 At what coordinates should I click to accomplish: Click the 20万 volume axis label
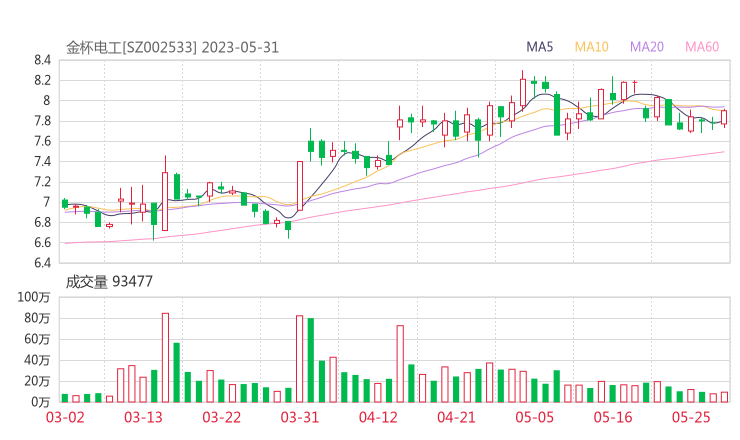click(x=37, y=381)
